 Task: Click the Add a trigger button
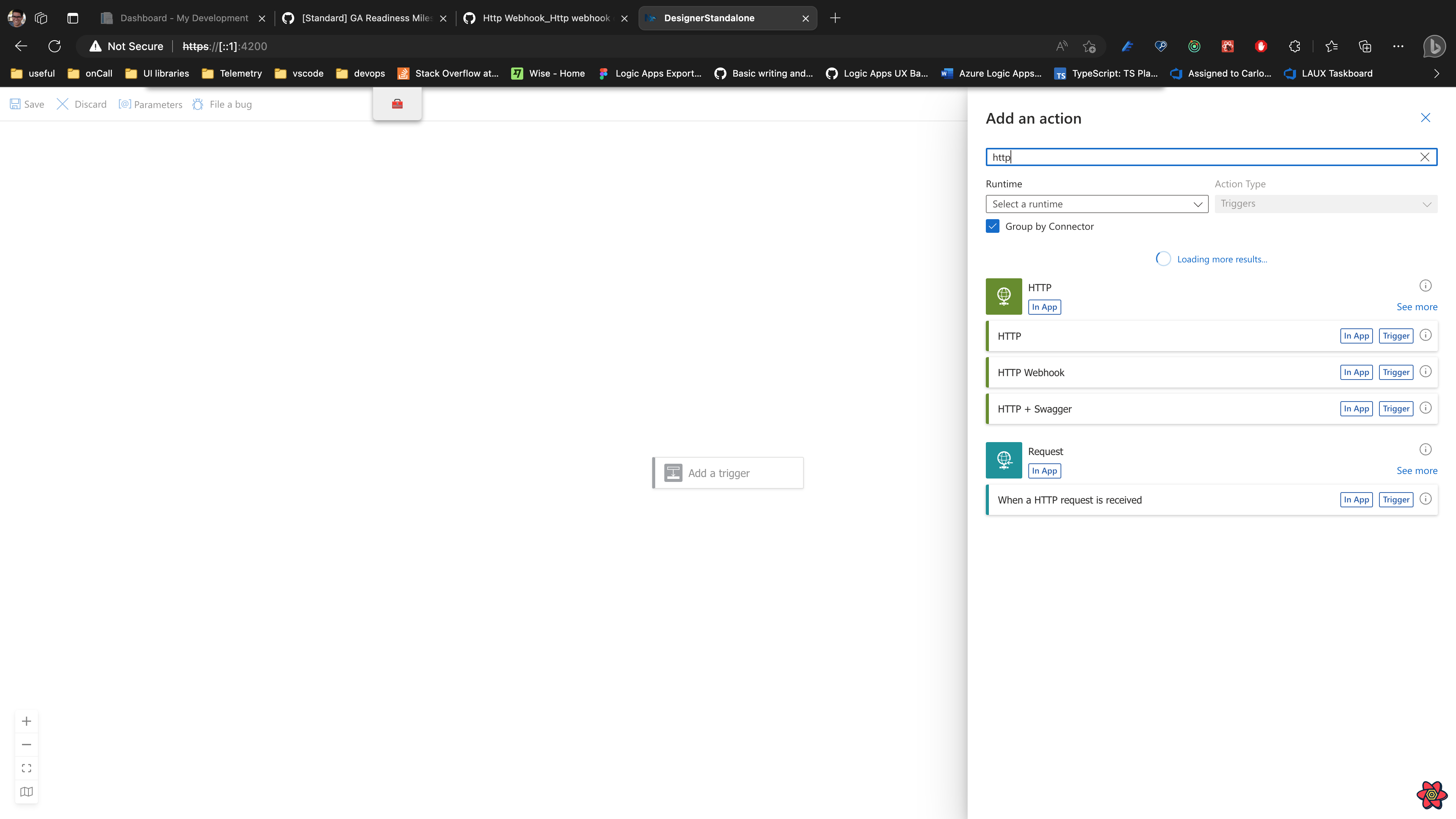tap(727, 472)
